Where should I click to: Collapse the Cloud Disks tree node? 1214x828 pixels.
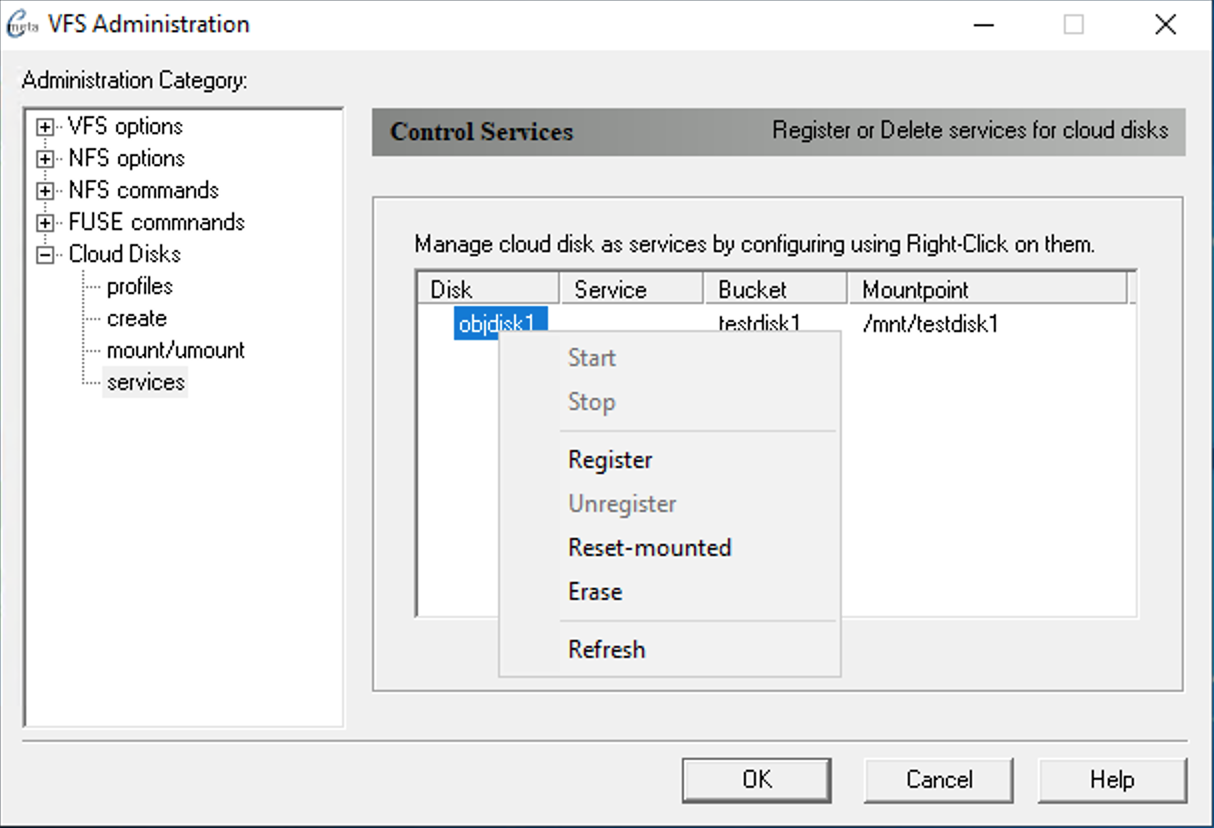[x=45, y=255]
